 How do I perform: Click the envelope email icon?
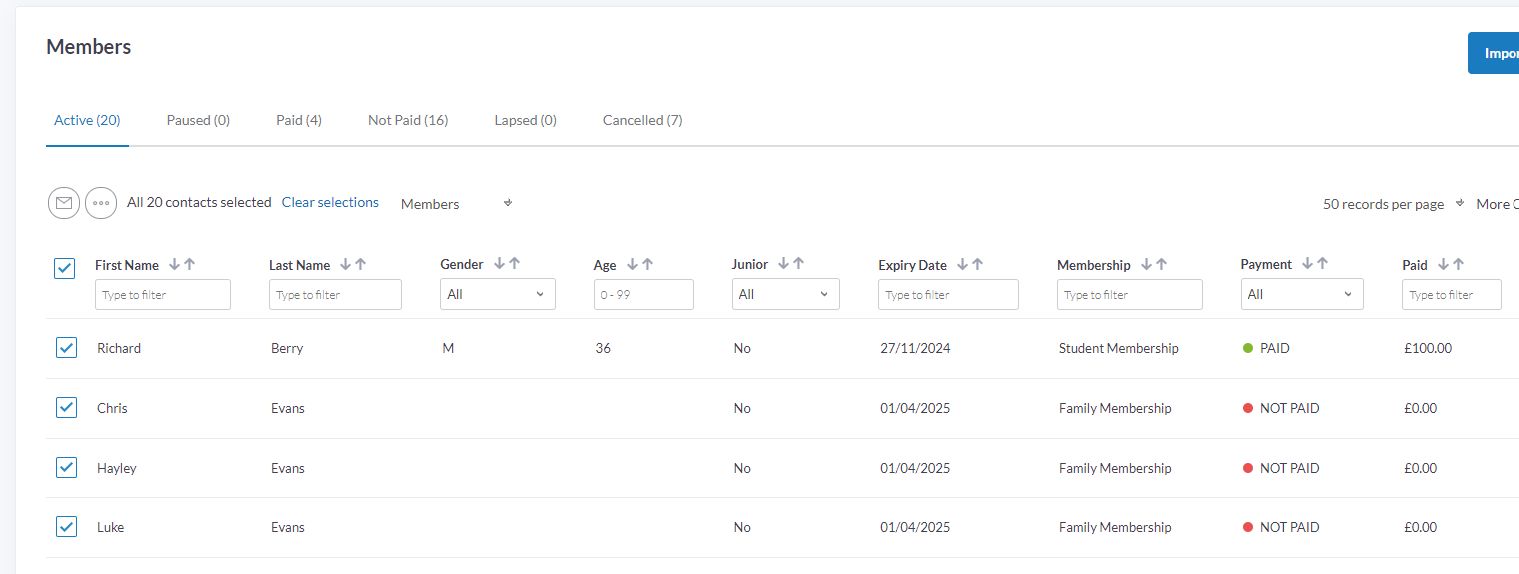[64, 203]
